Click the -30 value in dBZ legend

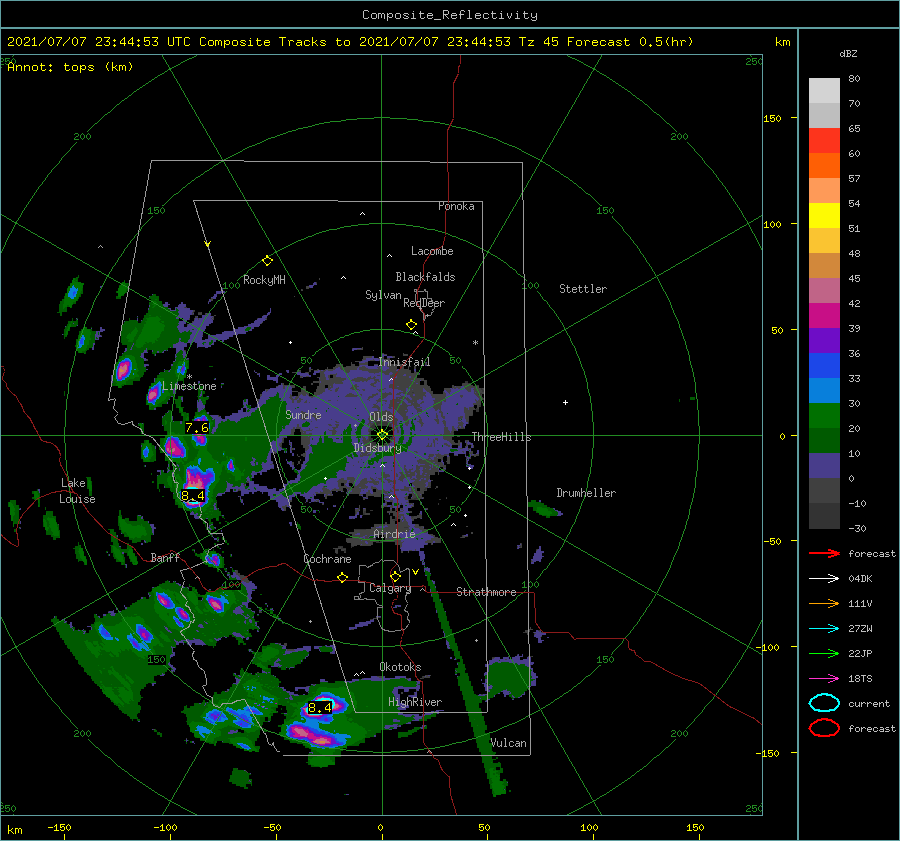pyautogui.click(x=857, y=529)
